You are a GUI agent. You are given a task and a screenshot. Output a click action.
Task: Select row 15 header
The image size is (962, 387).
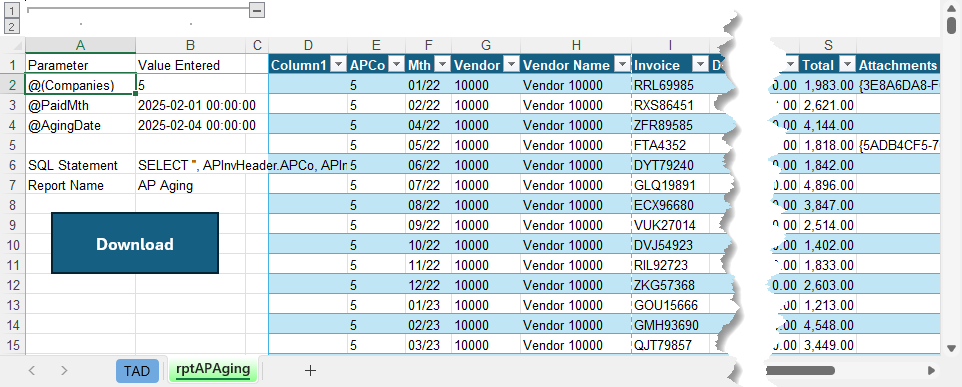click(13, 345)
